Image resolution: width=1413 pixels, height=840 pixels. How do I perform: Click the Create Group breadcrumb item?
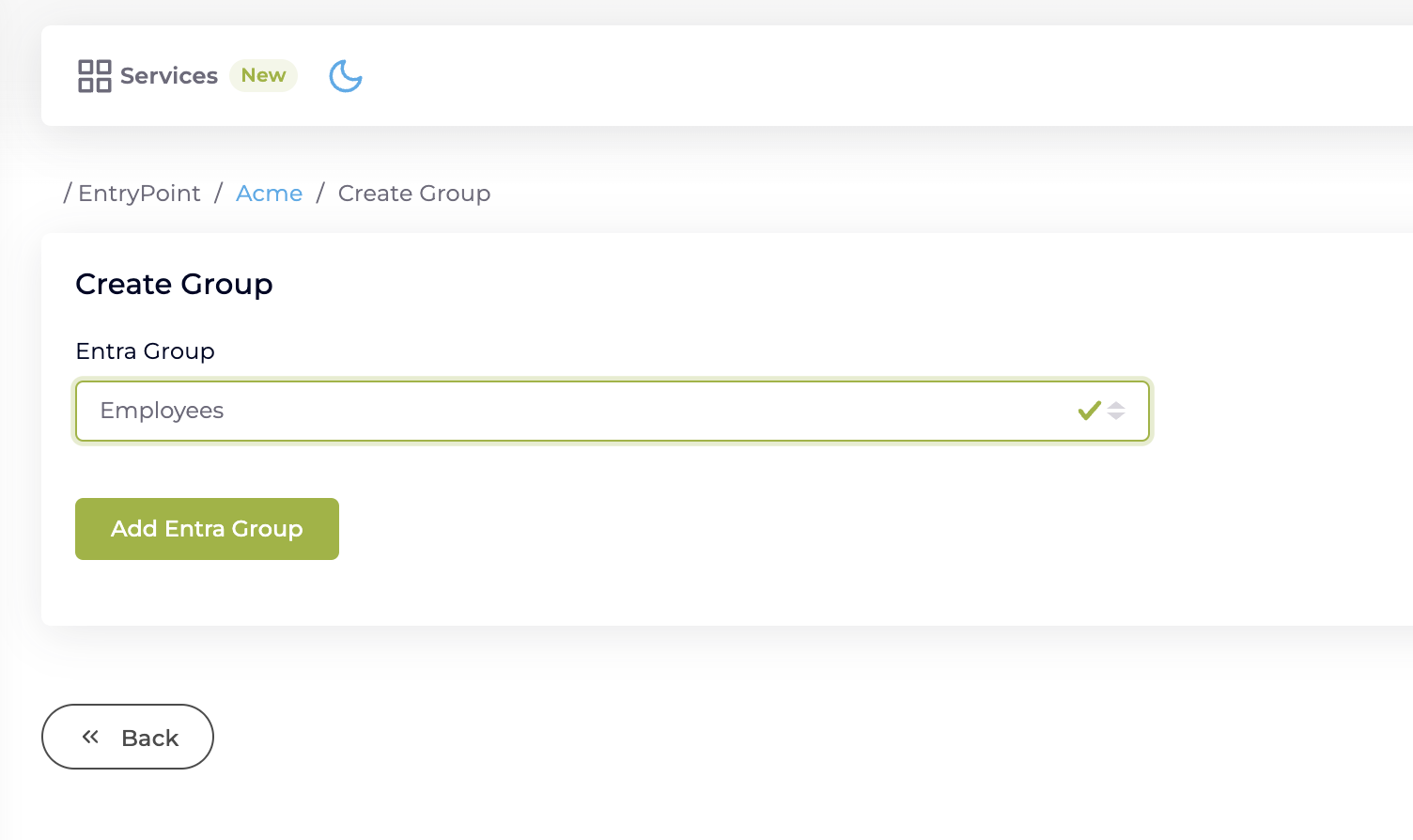[x=414, y=194]
